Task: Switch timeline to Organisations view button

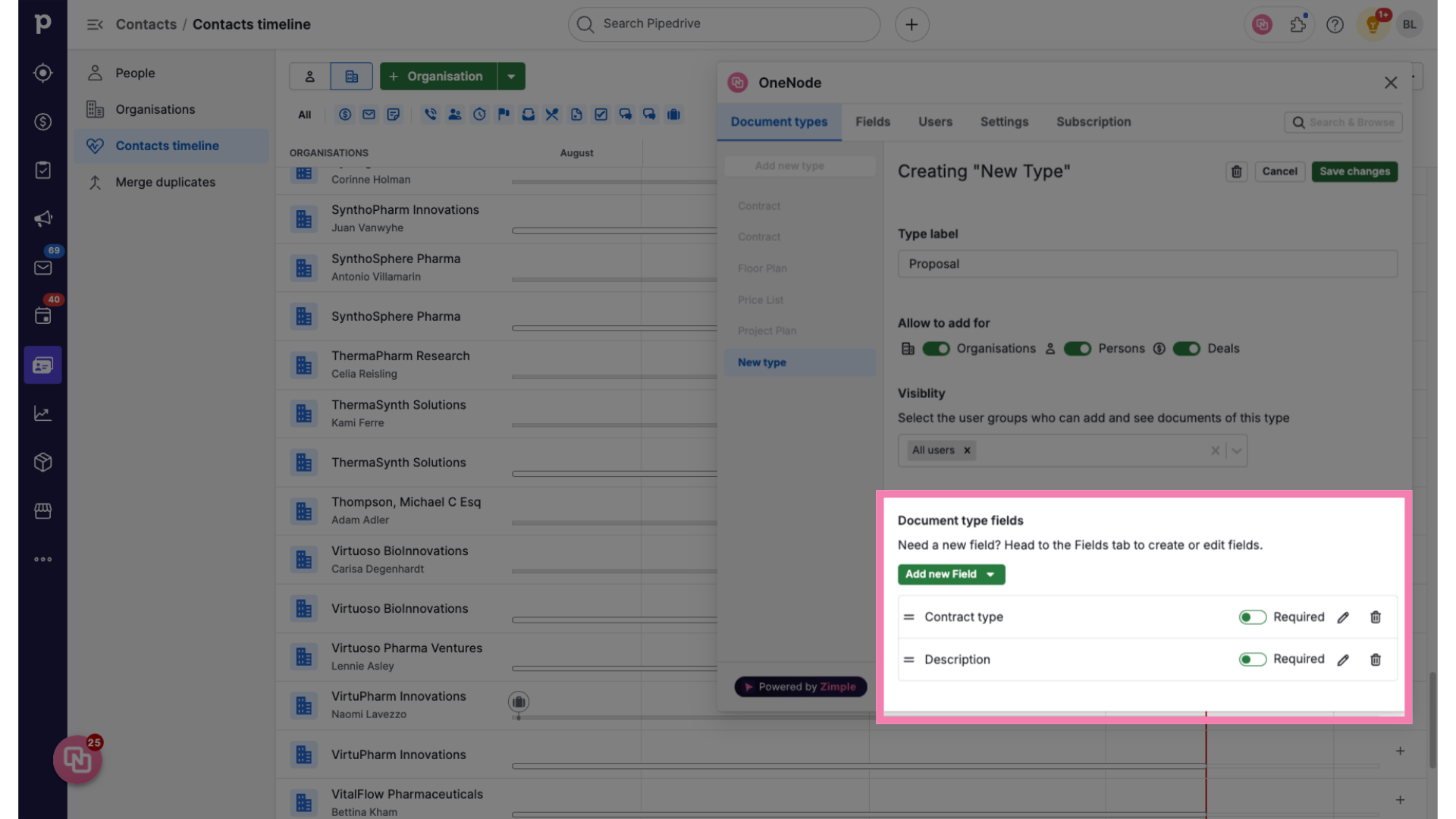Action: coord(351,77)
